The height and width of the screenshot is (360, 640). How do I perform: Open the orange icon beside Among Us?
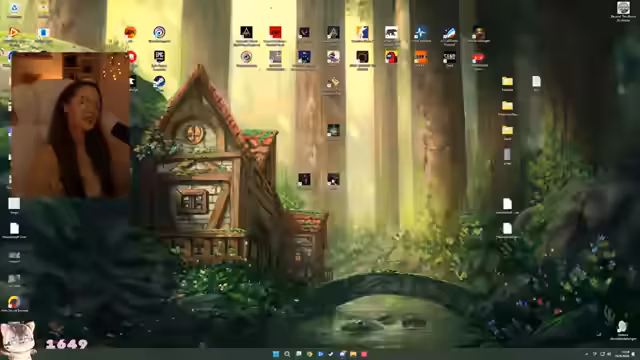421,57
